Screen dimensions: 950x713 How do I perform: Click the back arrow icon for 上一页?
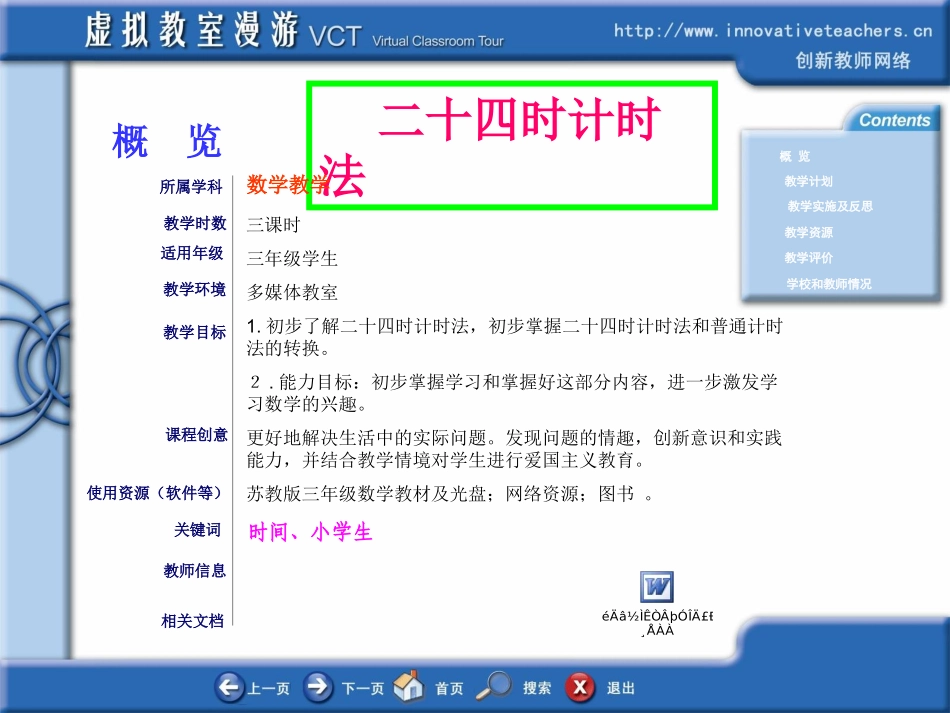click(x=229, y=687)
